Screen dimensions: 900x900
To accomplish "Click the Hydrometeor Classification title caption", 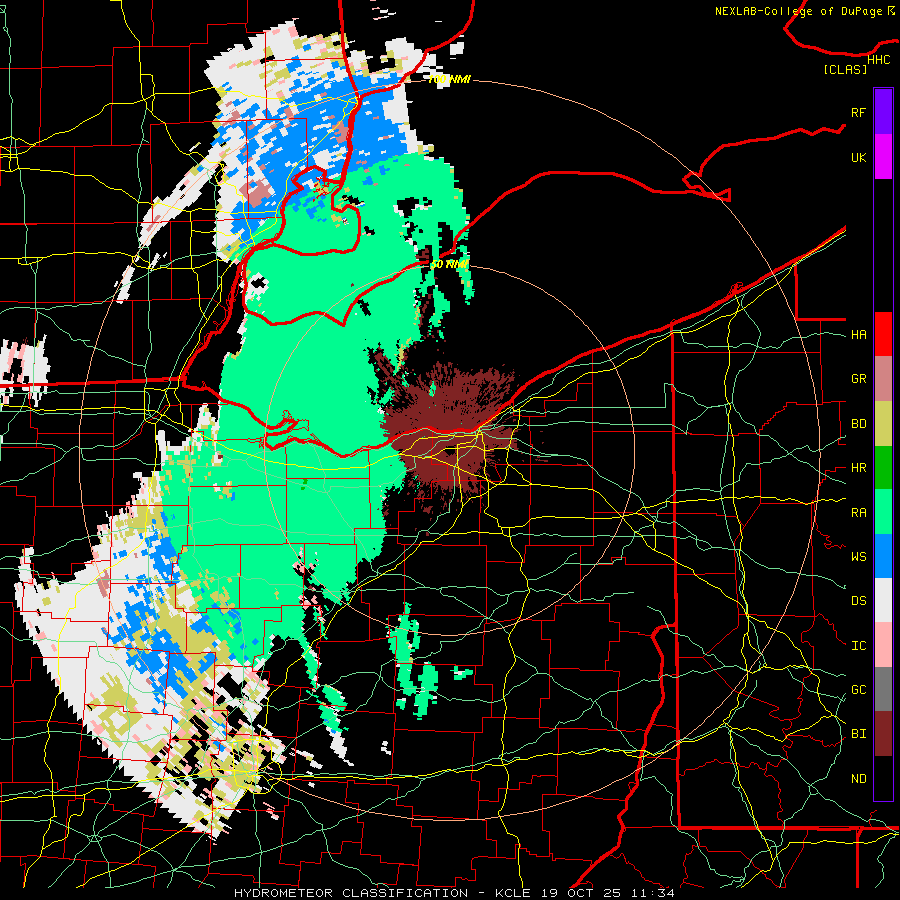I will click(x=454, y=893).
